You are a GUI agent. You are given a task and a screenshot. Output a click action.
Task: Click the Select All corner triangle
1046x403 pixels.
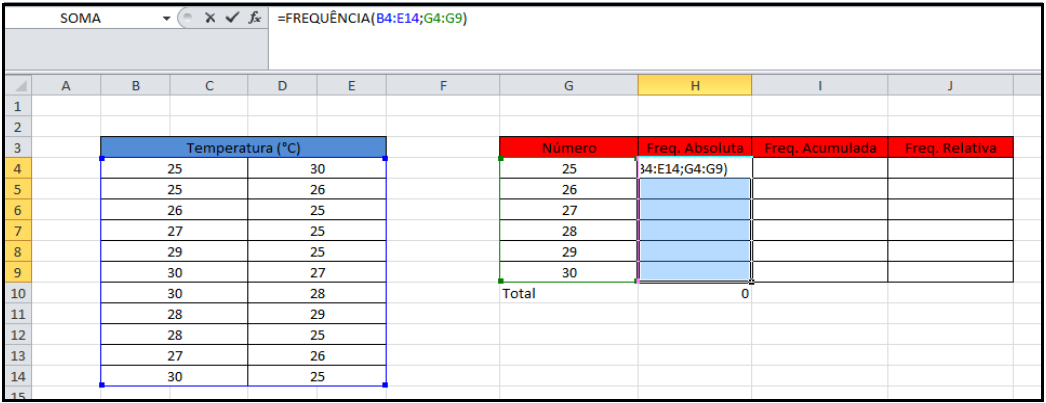tap(18, 87)
